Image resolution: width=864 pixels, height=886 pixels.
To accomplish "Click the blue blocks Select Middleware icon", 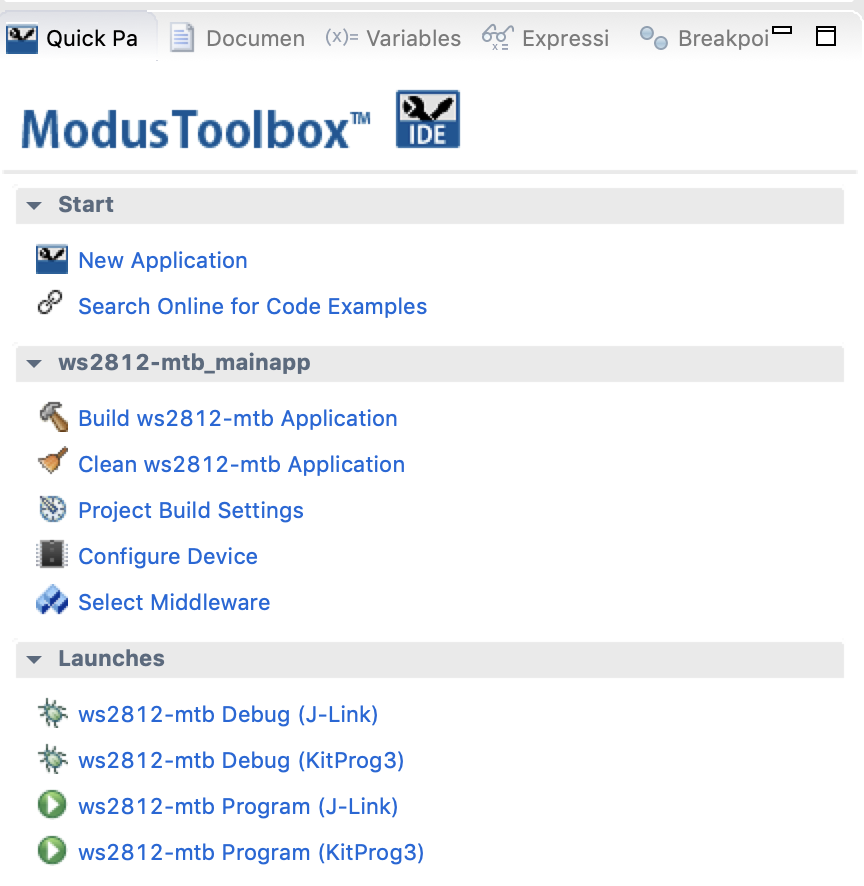I will 52,600.
